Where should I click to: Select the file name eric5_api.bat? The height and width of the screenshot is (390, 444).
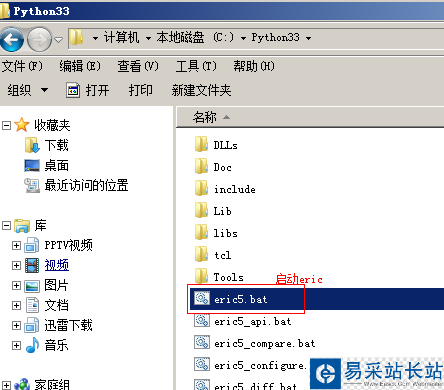(253, 321)
